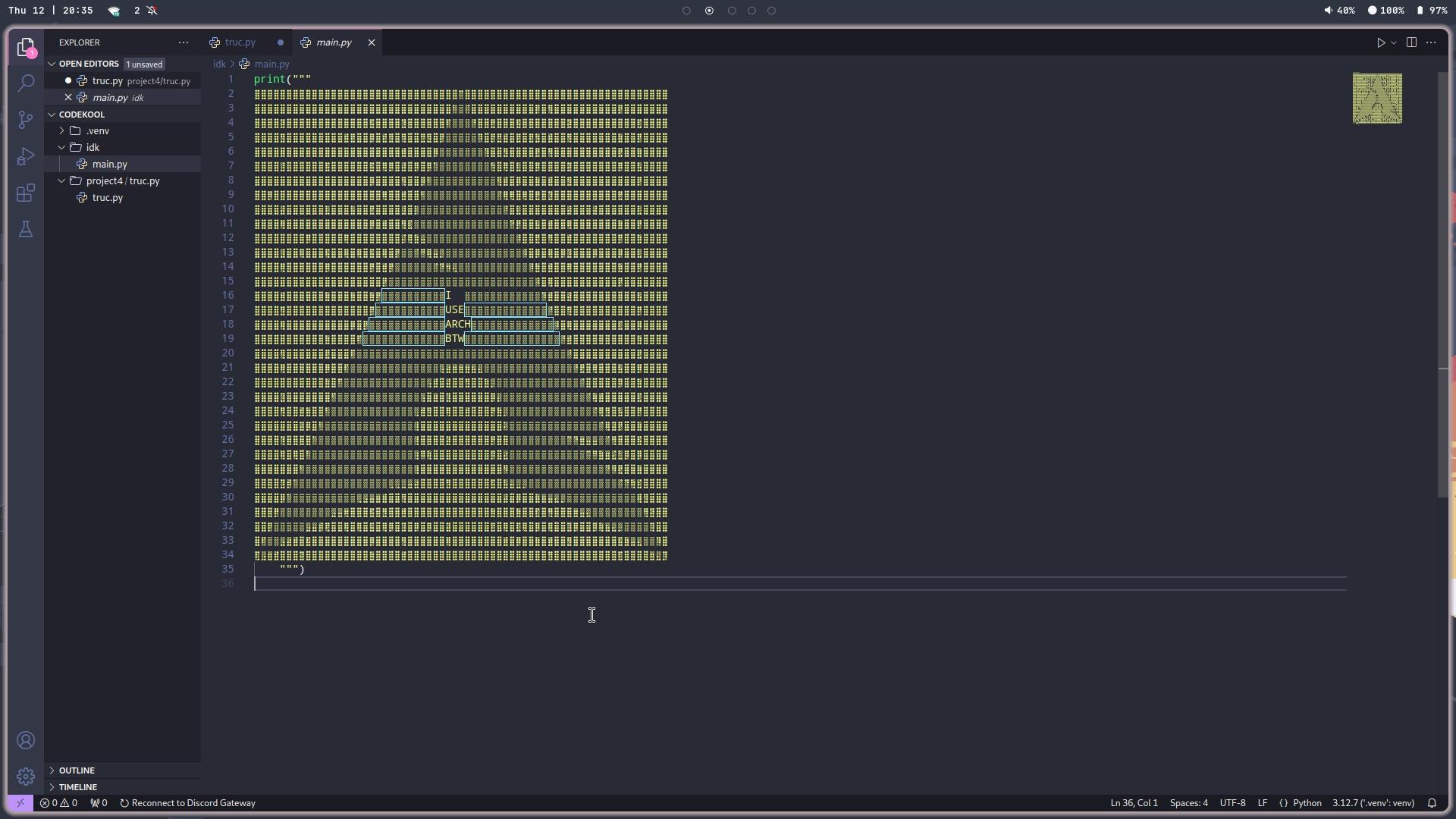Change the Python language mode
1456x819 pixels.
click(1307, 803)
